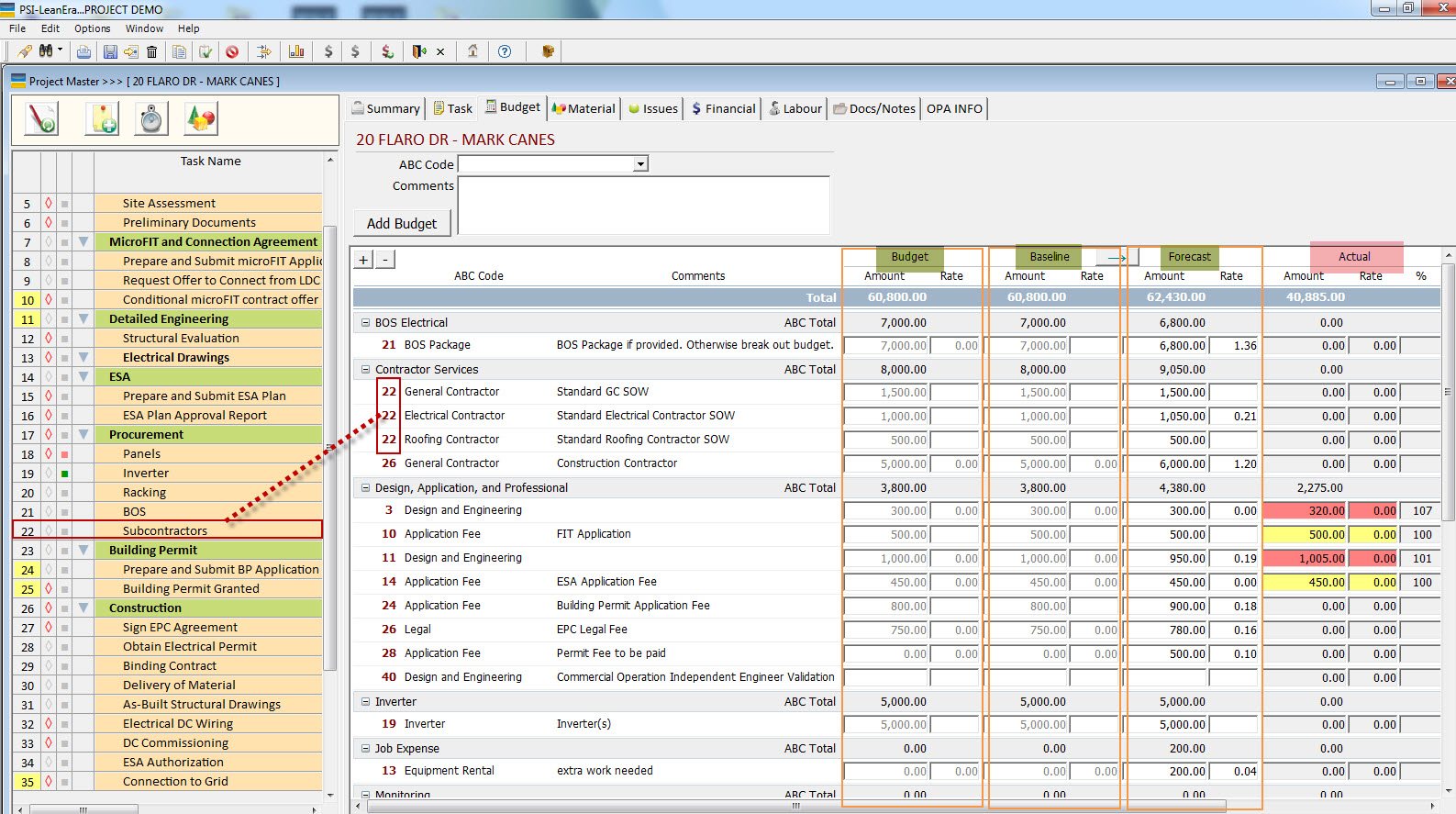Click the pen with green refresh icon
Viewport: 1456px width, 814px height.
(x=42, y=118)
